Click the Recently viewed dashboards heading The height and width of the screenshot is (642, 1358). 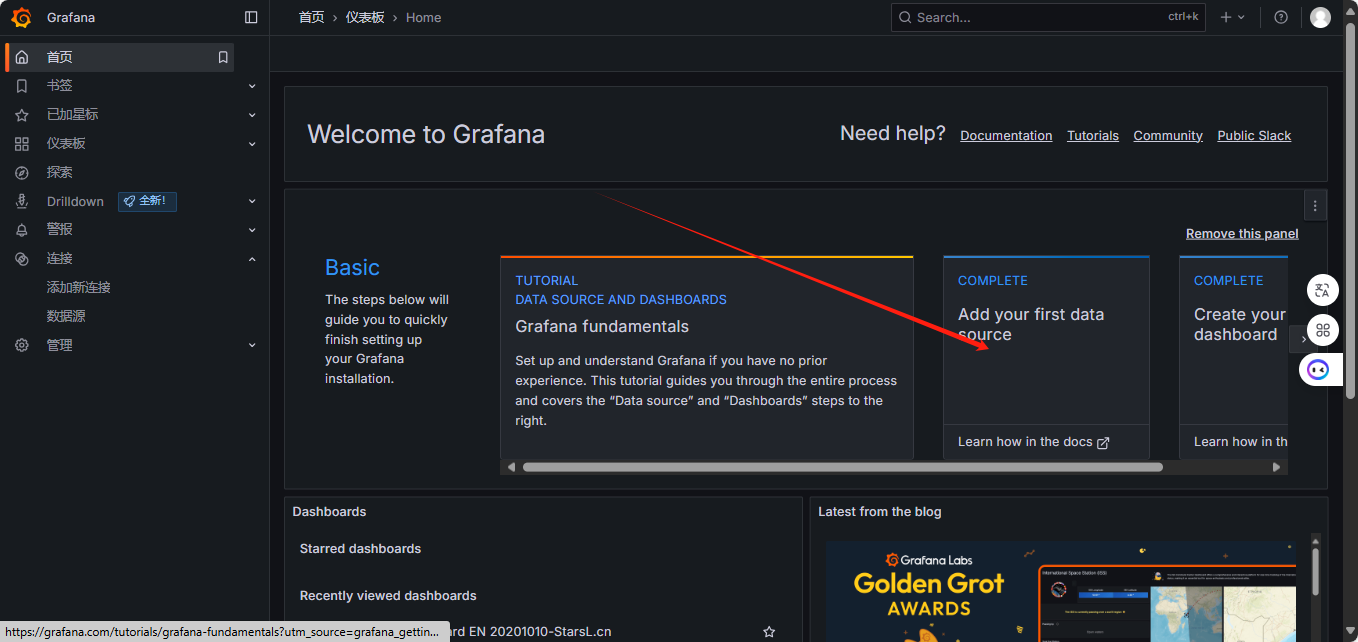point(388,596)
